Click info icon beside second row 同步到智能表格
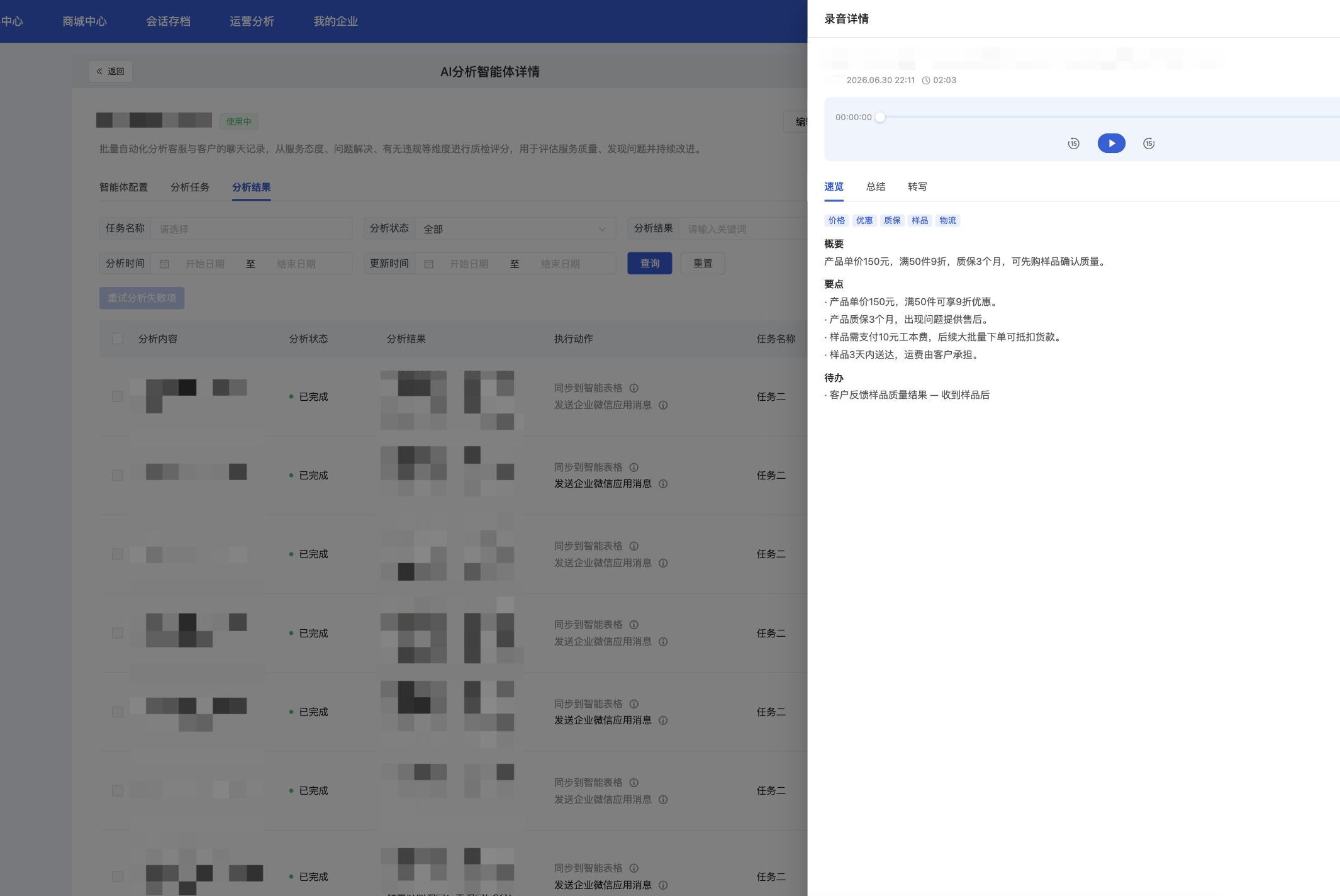This screenshot has height=896, width=1340. [634, 468]
